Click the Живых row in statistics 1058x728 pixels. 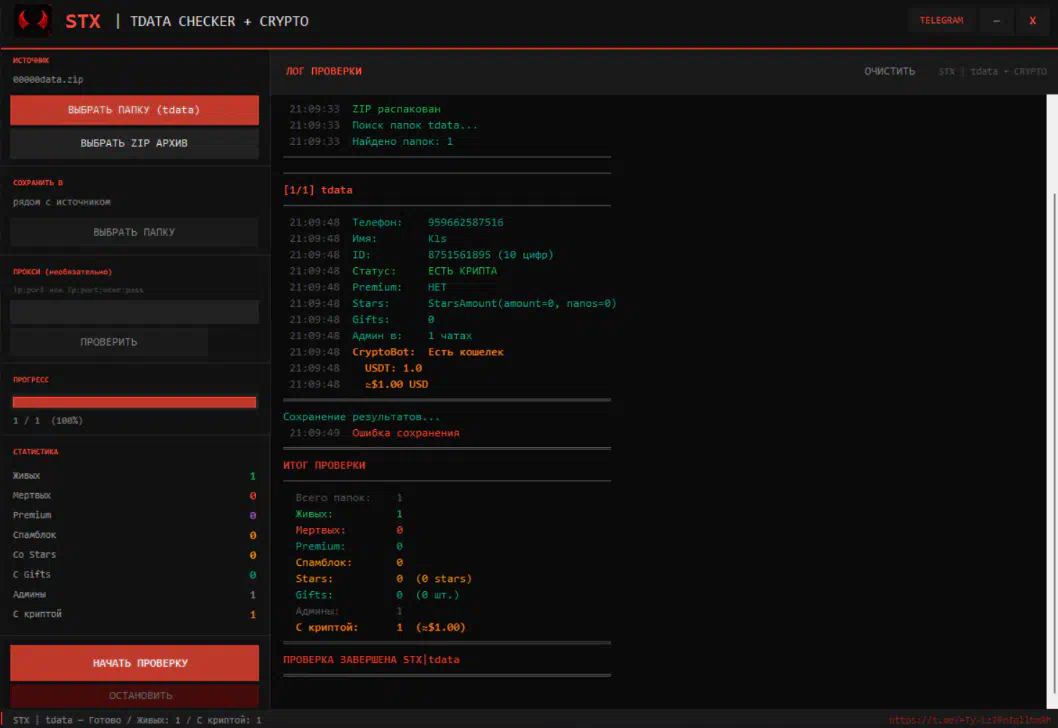134,476
